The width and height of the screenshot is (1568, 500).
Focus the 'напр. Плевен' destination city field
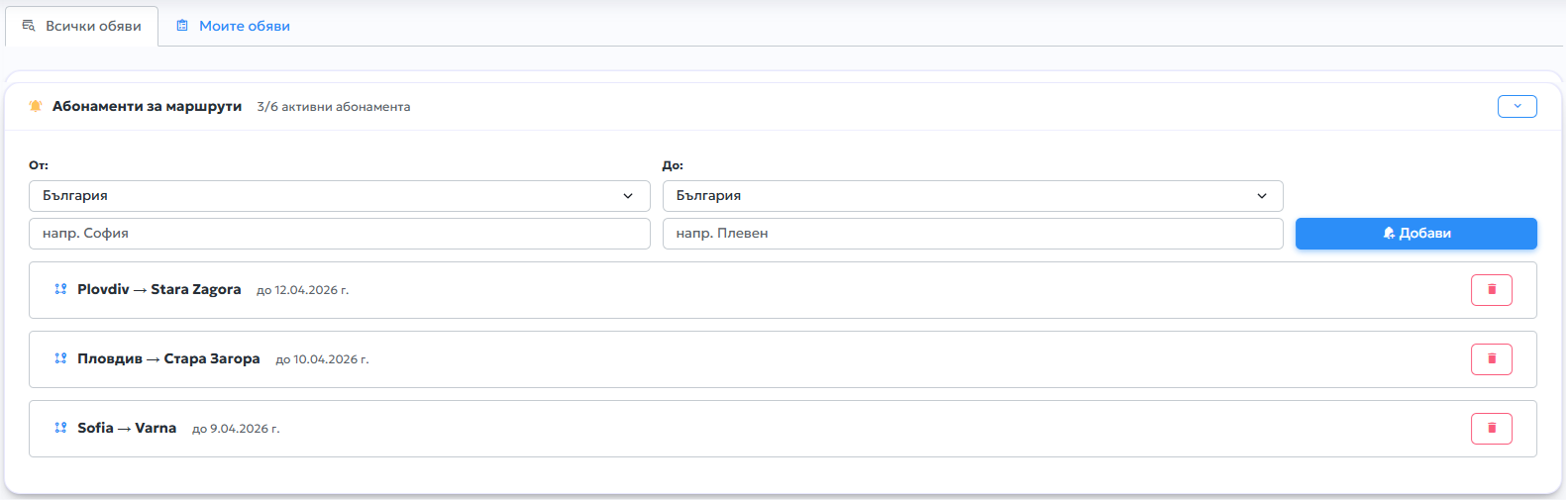tap(973, 234)
